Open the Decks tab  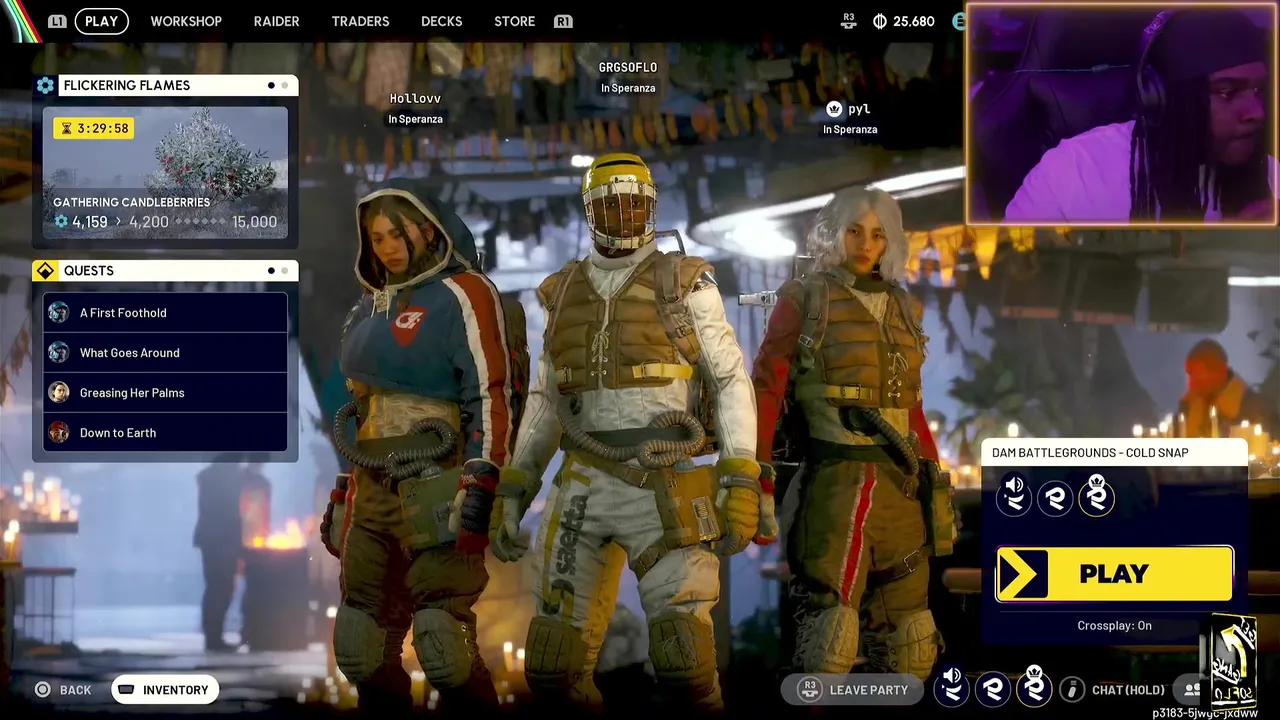(441, 21)
